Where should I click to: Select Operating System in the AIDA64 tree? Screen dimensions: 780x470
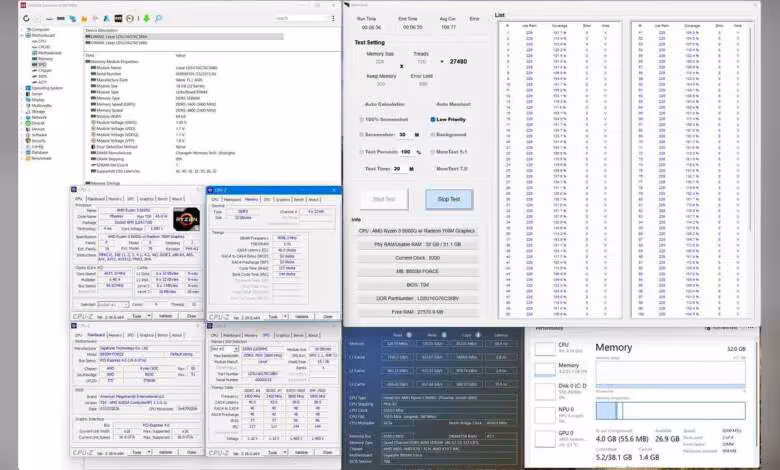pyautogui.click(x=47, y=88)
